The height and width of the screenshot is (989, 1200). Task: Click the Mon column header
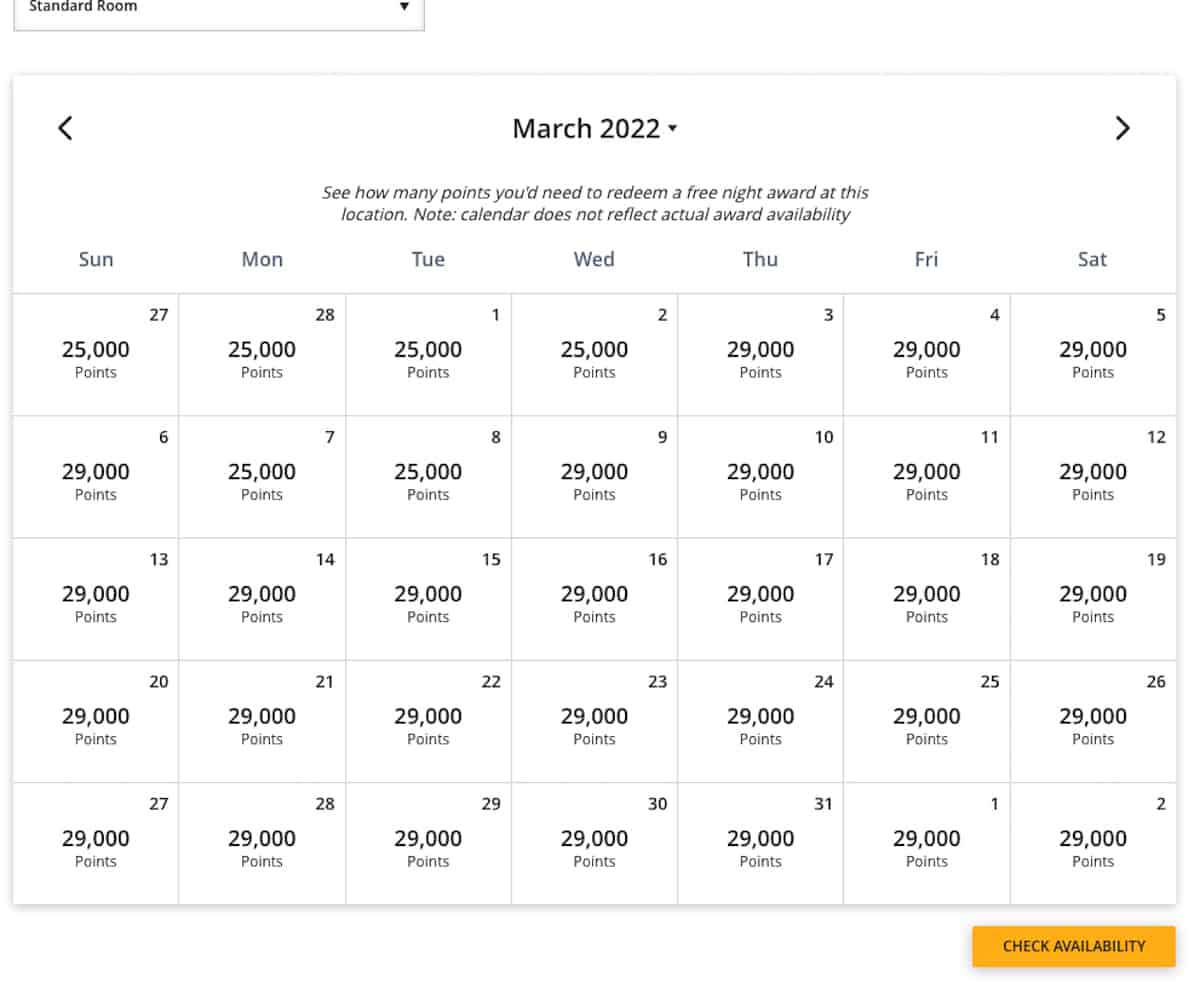262,259
